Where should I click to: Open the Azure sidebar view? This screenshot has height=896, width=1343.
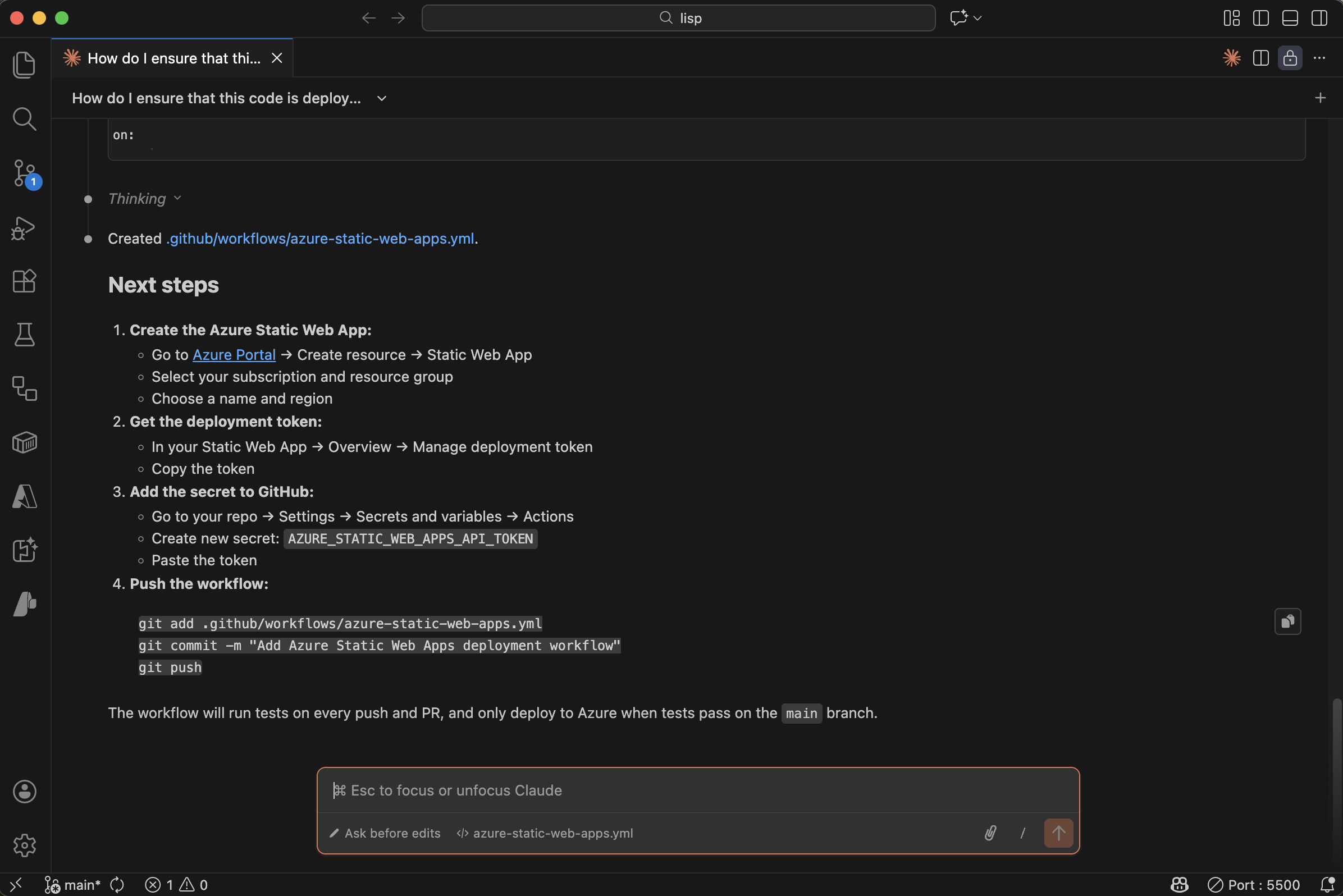tap(25, 496)
